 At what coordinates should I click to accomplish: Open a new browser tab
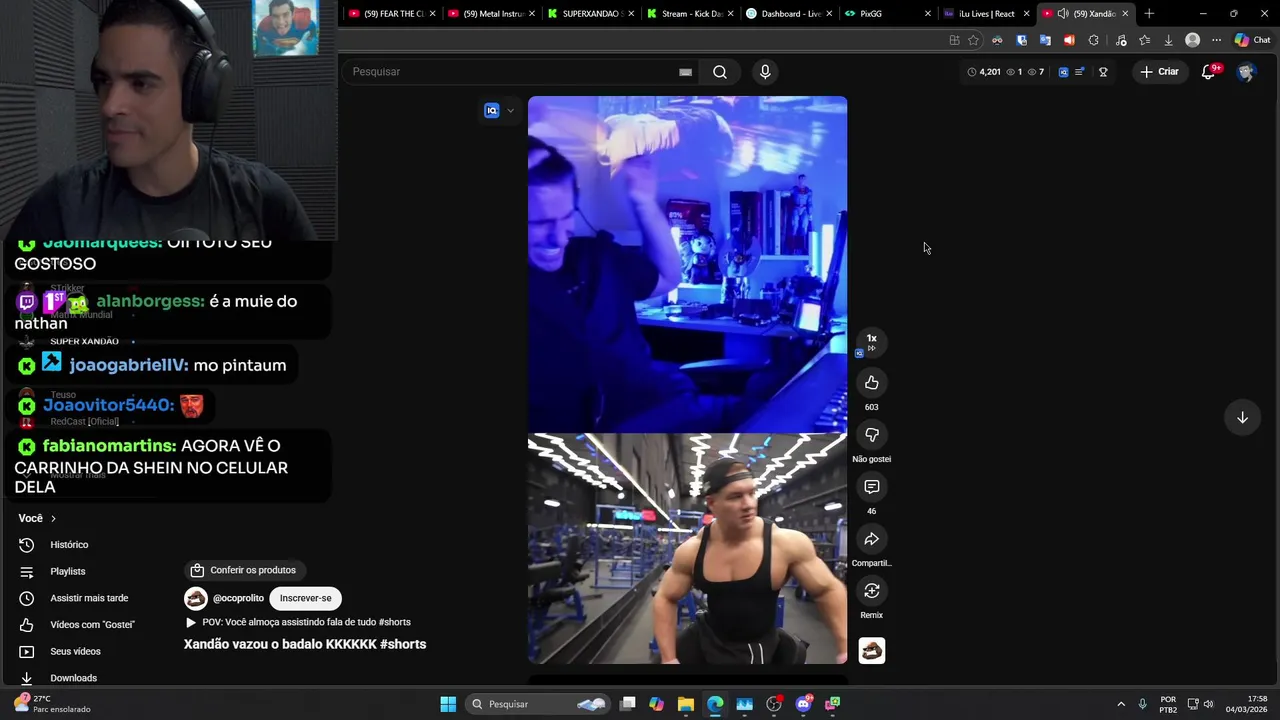[1149, 14]
